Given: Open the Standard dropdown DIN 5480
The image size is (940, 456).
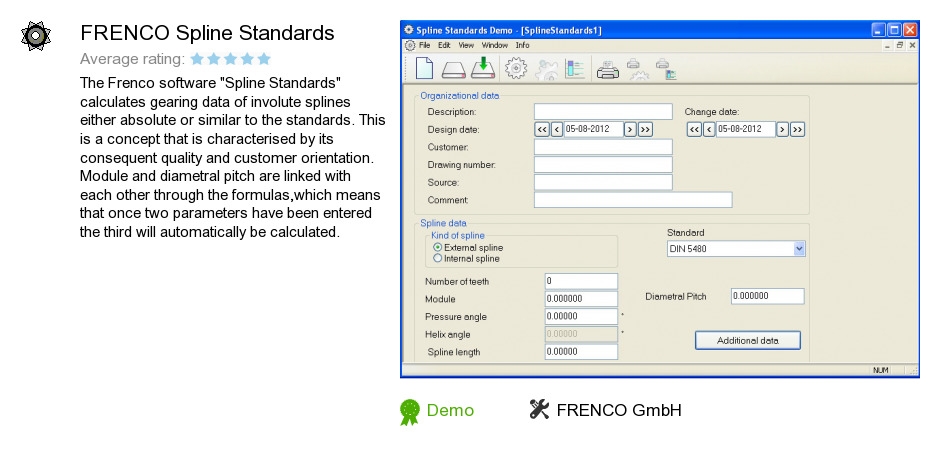Looking at the screenshot, I should click(736, 249).
